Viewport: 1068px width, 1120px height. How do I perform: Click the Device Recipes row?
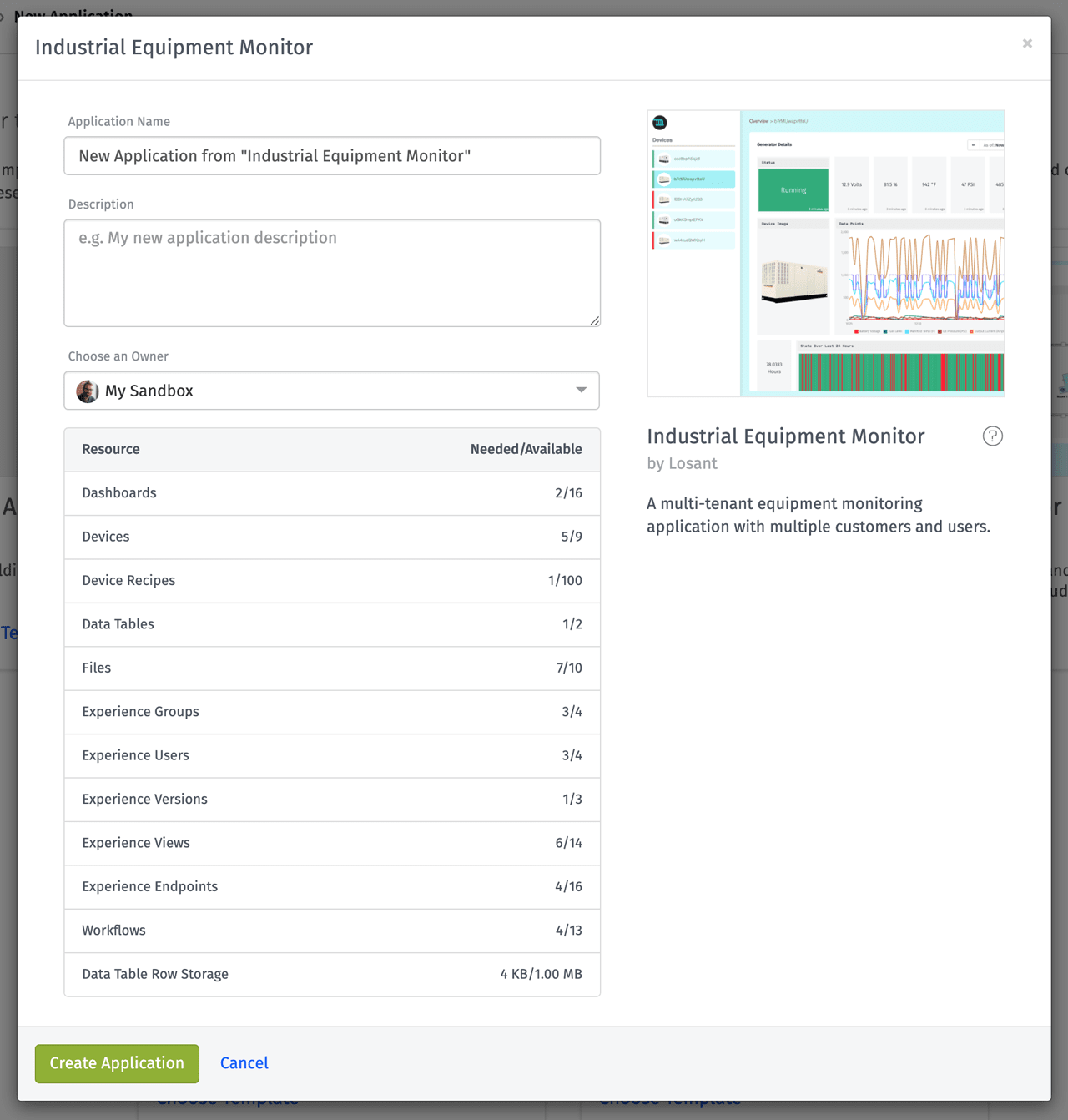pos(332,580)
